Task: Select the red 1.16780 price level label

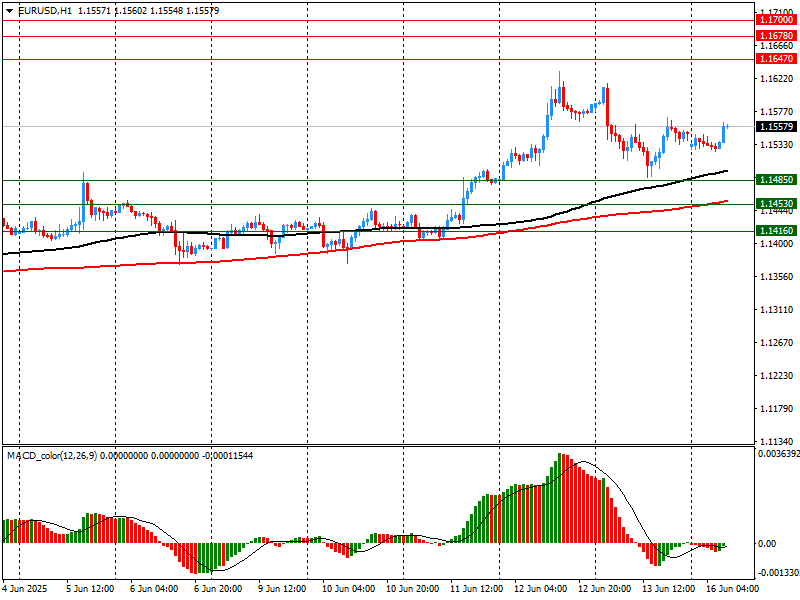Action: 776,35
